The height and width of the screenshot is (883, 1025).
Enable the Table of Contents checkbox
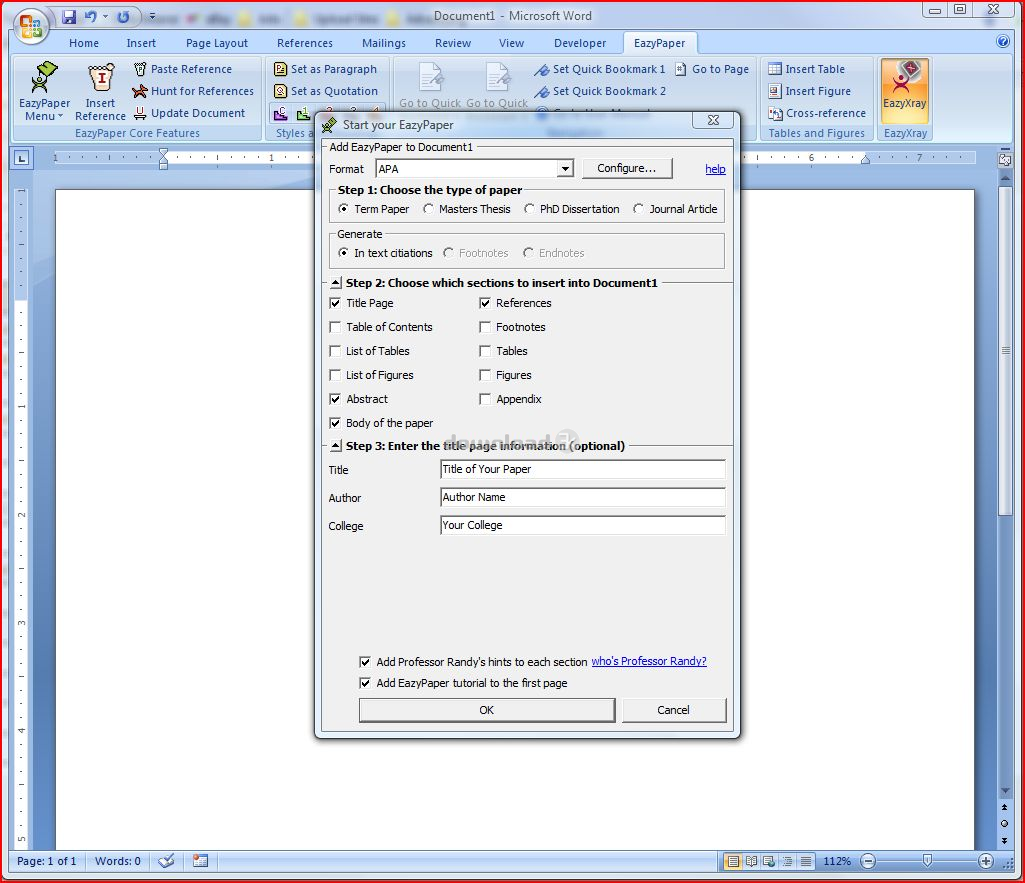(x=335, y=327)
